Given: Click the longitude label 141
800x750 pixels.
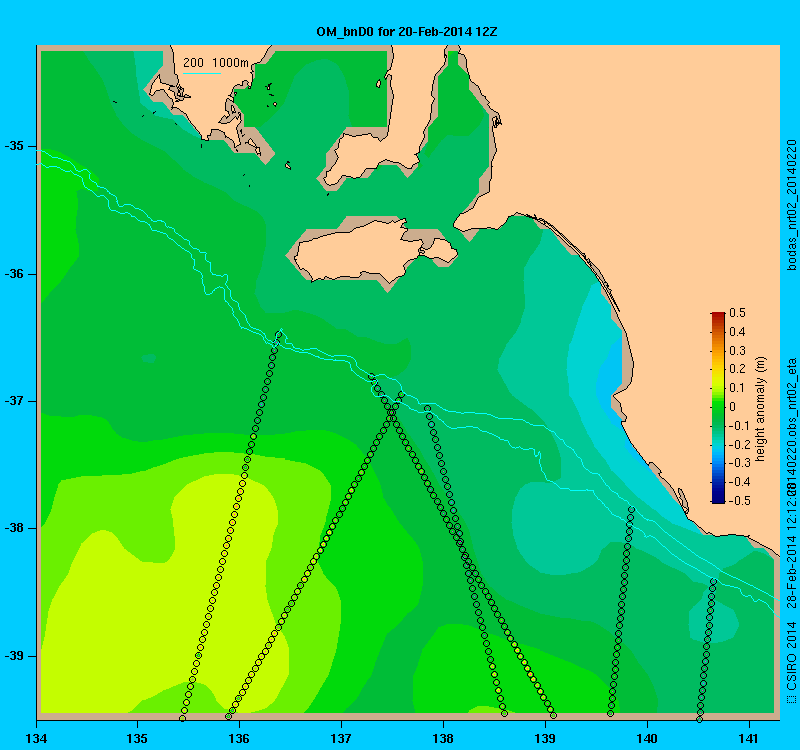Looking at the screenshot, I should click(749, 738).
